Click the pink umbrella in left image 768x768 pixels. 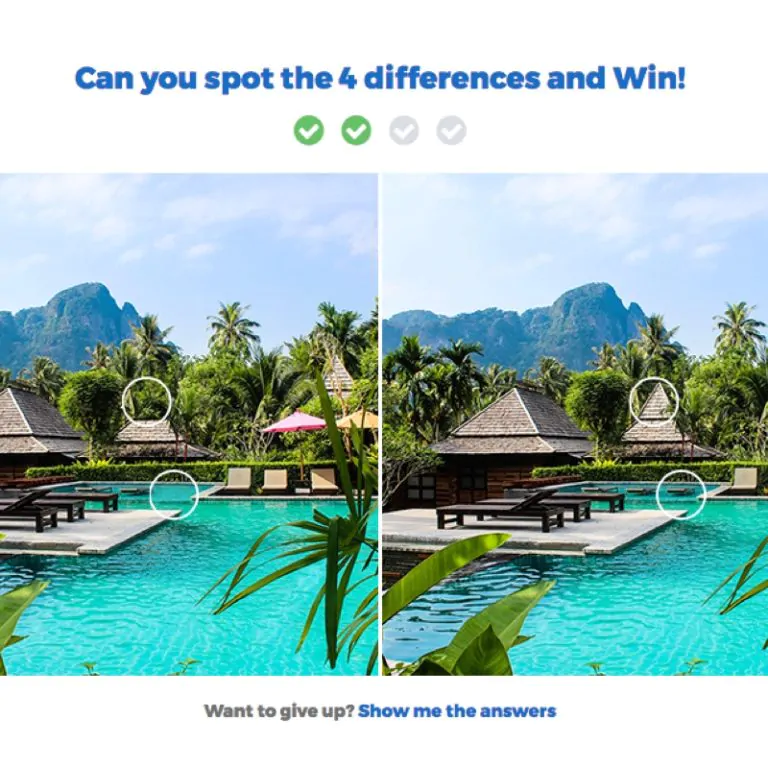point(294,422)
